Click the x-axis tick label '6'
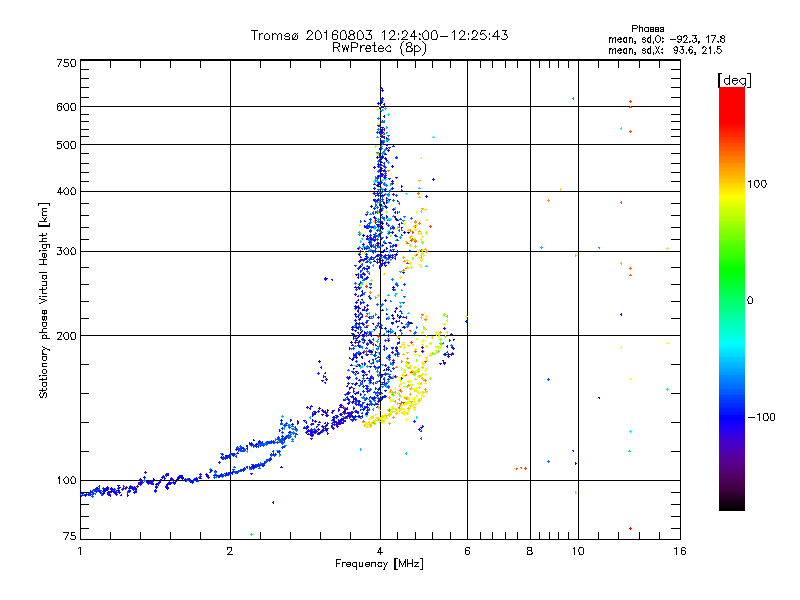800x600 pixels. coord(467,551)
